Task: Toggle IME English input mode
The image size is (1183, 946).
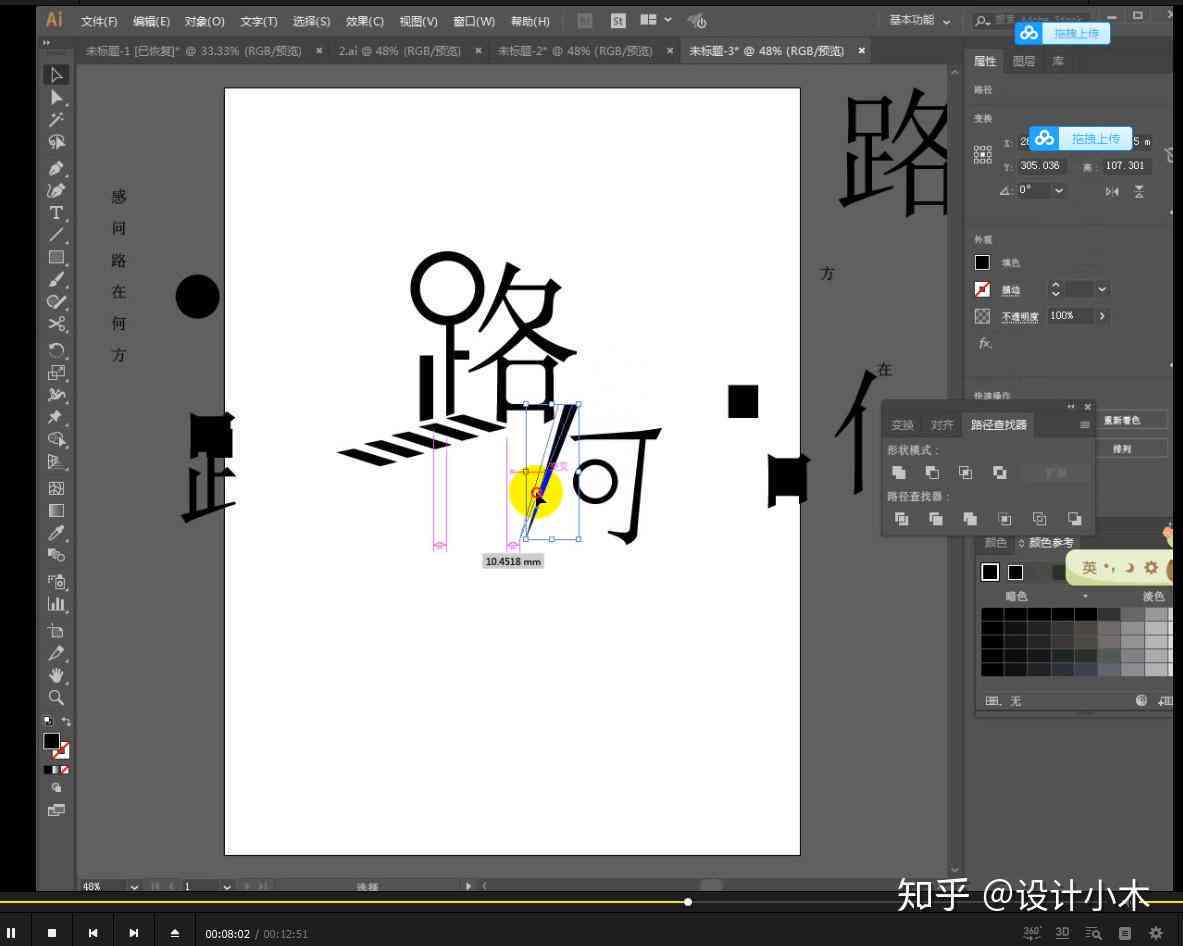Action: coord(1089,567)
